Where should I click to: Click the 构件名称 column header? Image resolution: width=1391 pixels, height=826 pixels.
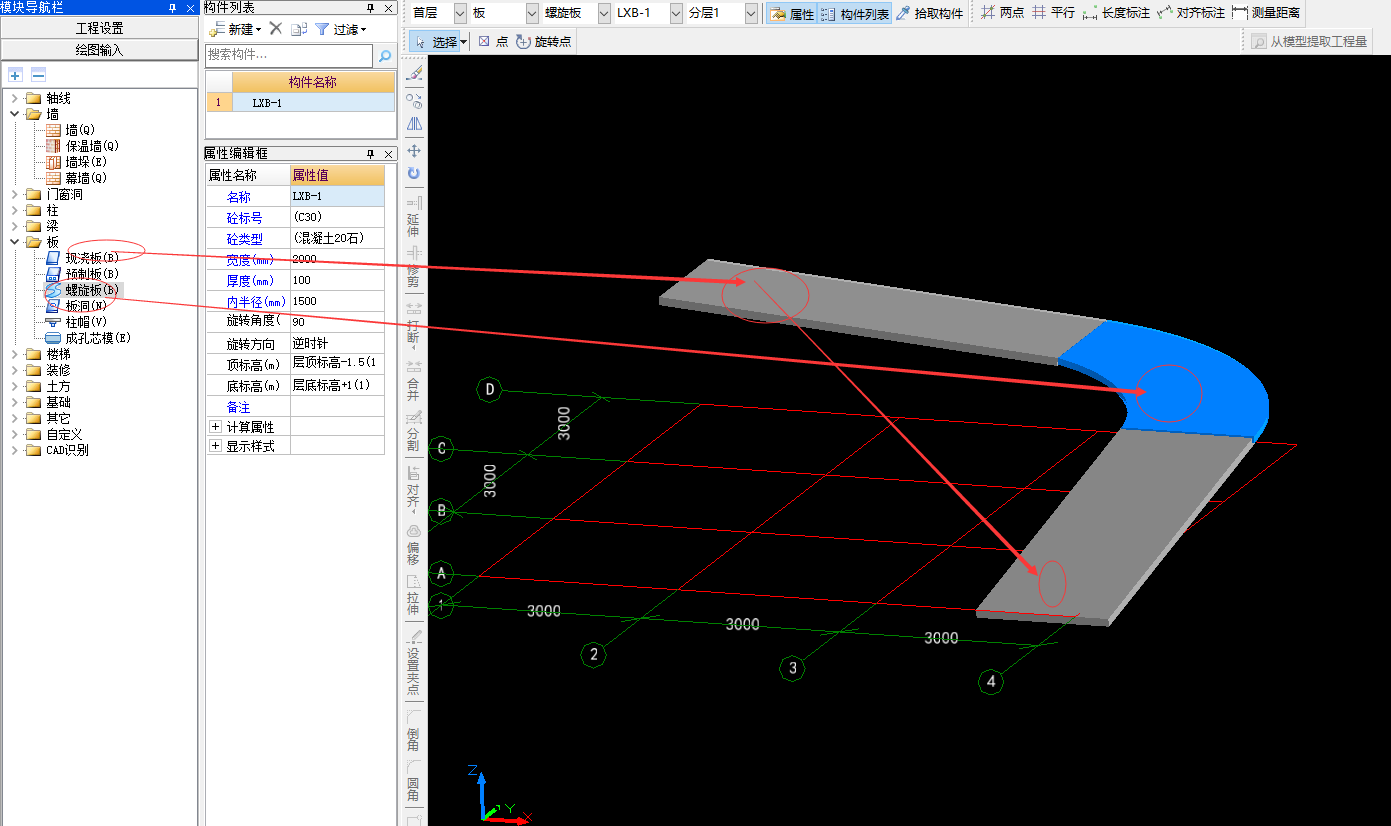click(313, 82)
